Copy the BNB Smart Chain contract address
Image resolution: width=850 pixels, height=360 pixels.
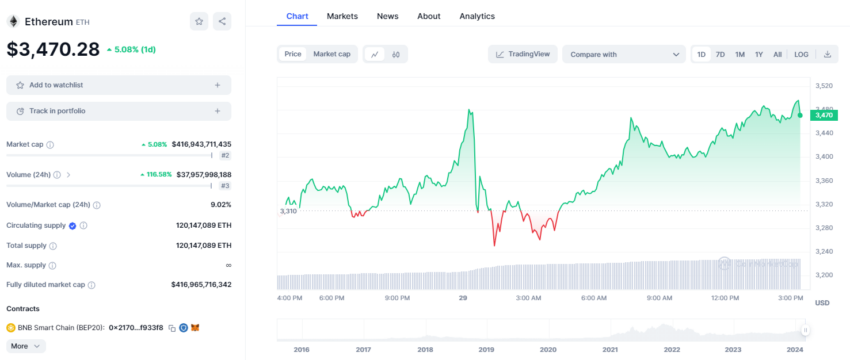[x=172, y=328]
